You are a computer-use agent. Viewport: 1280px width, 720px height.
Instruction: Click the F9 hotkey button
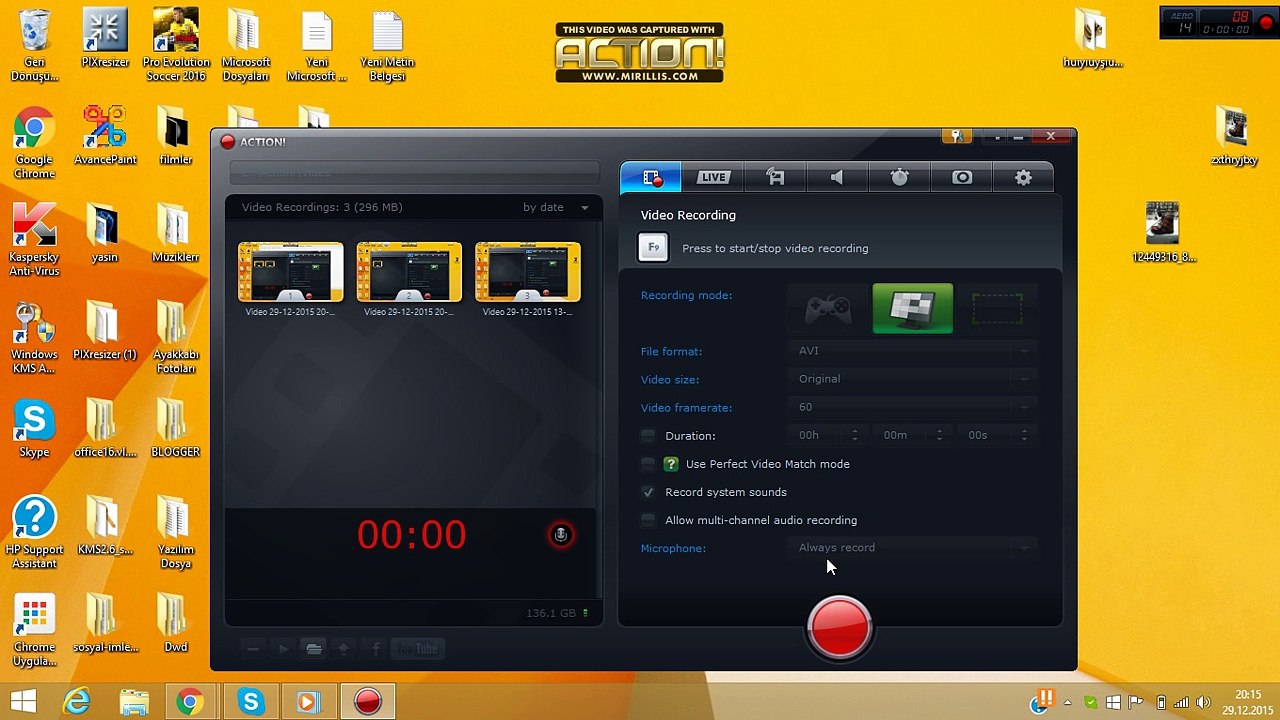pos(653,247)
